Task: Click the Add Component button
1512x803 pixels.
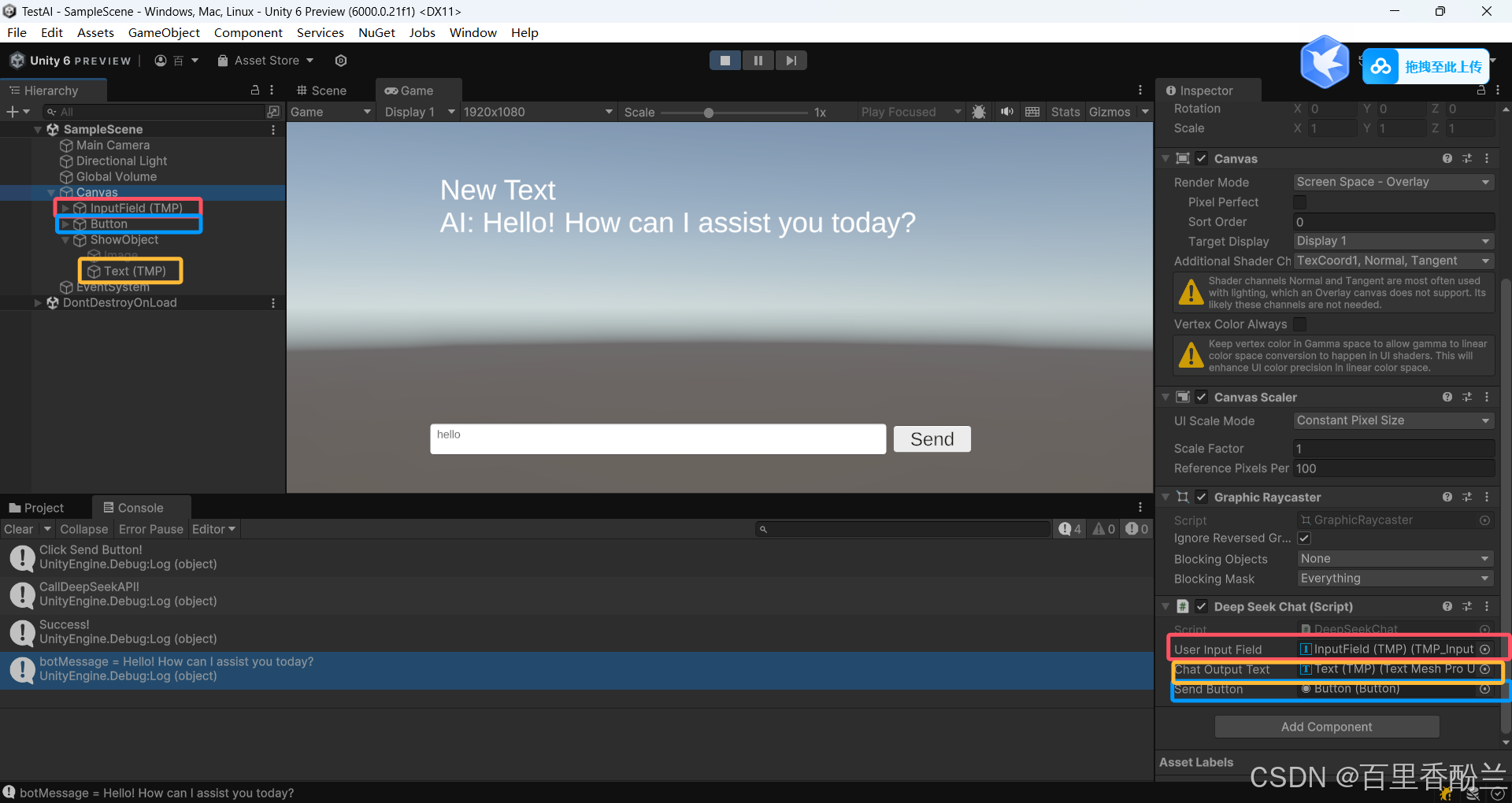Action: pyautogui.click(x=1326, y=727)
